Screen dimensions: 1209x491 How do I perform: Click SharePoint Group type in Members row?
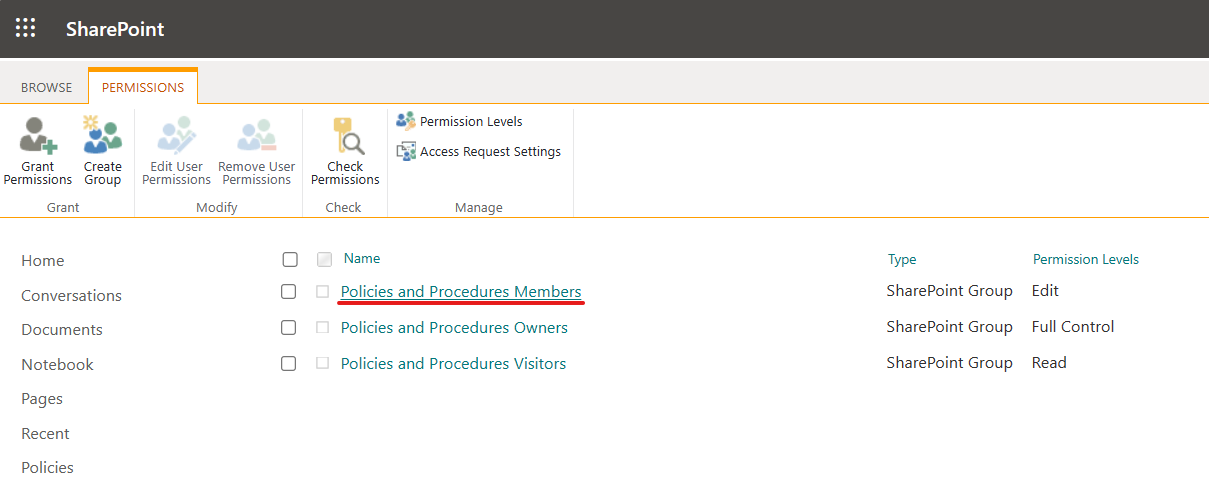pyautogui.click(x=950, y=291)
